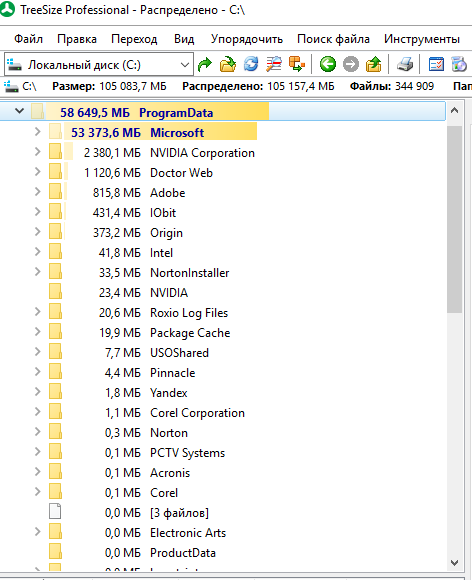Open the Инструменты menu

[422, 39]
